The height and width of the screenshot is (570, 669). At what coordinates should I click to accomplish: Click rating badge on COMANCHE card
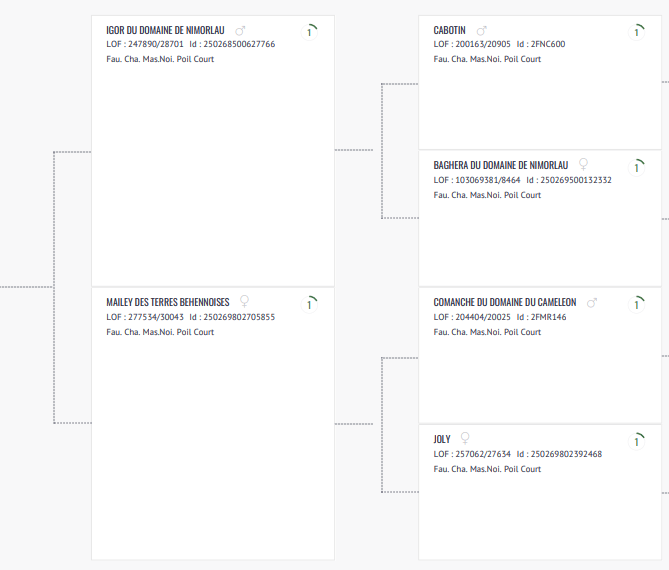[636, 304]
